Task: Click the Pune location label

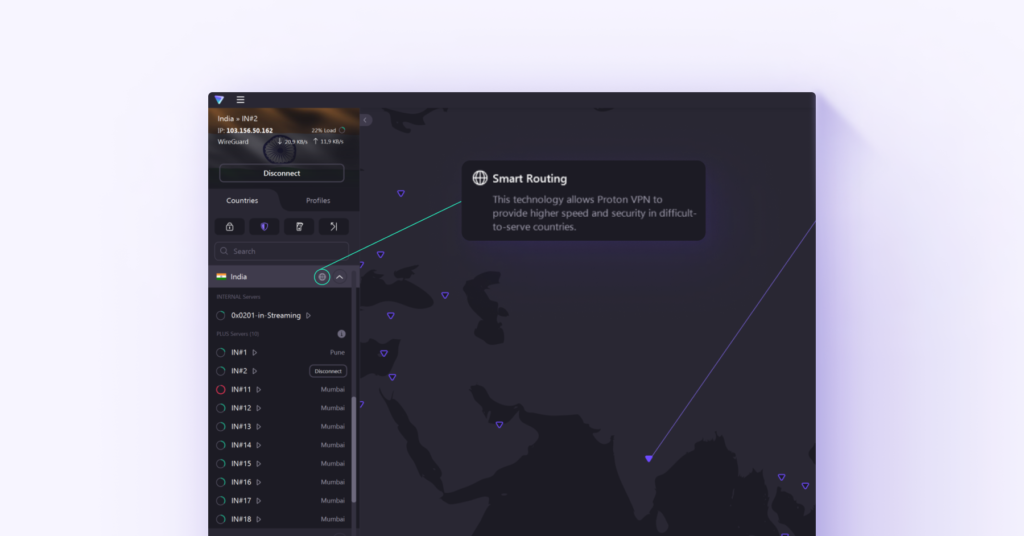Action: [x=337, y=353]
